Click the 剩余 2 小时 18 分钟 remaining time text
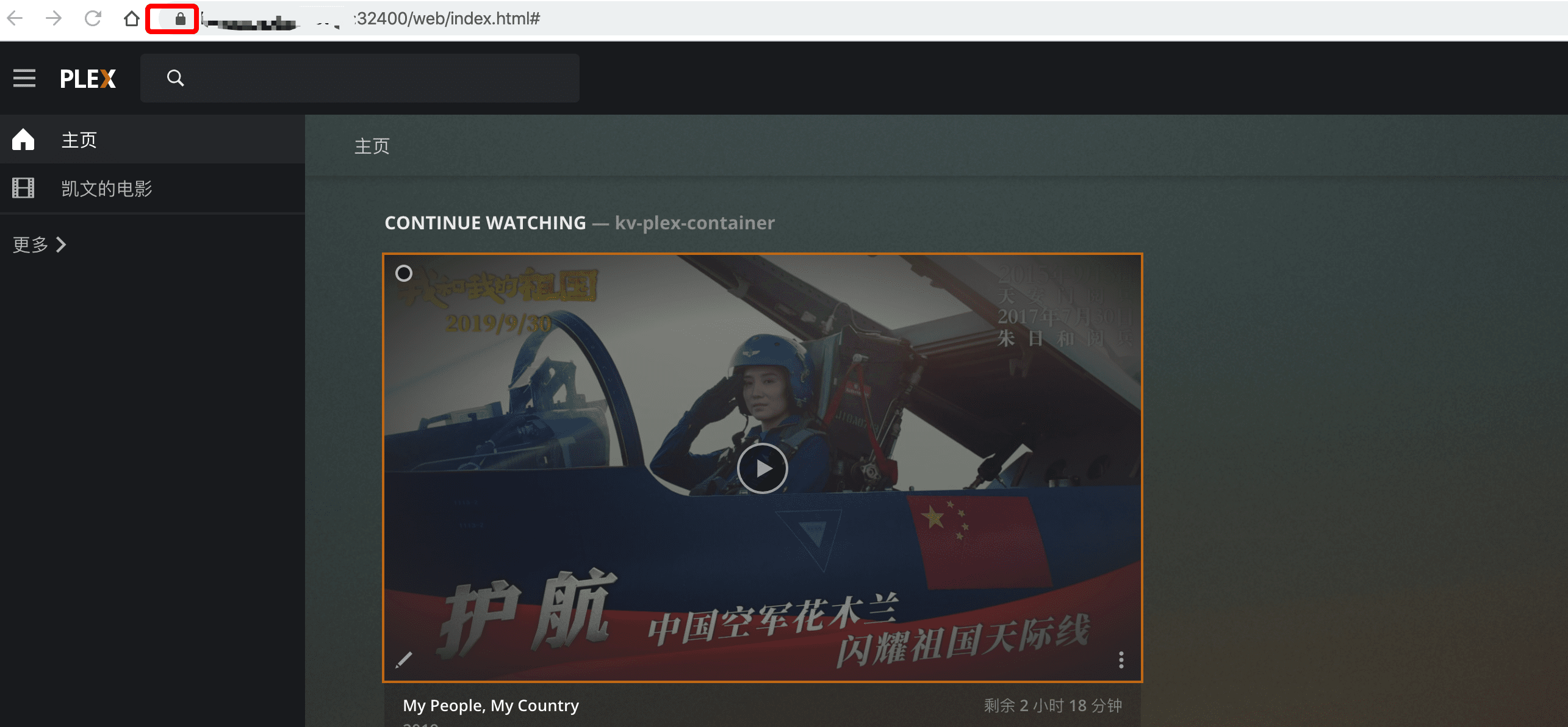 click(x=1053, y=706)
